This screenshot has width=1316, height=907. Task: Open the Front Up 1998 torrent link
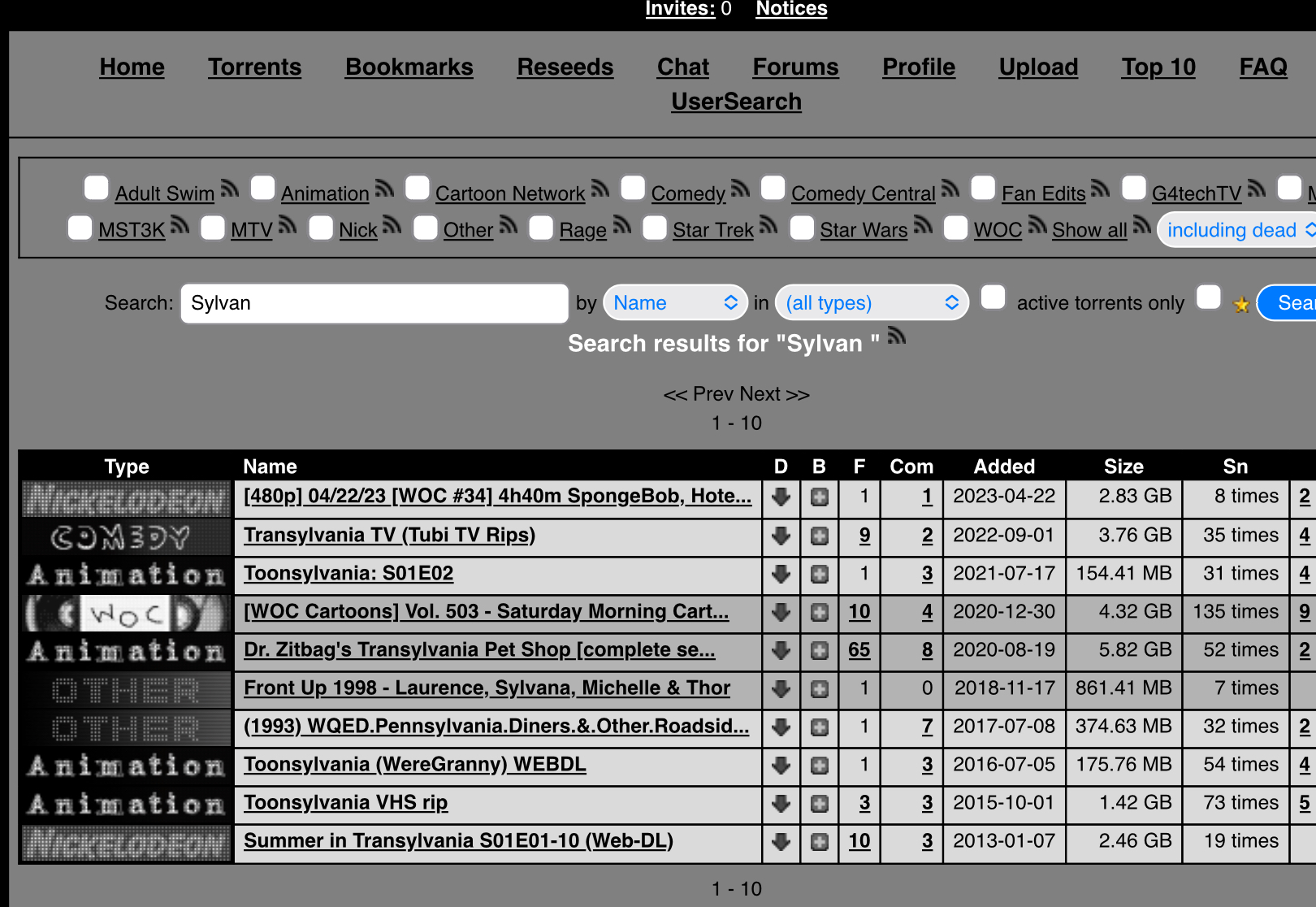[x=487, y=688]
